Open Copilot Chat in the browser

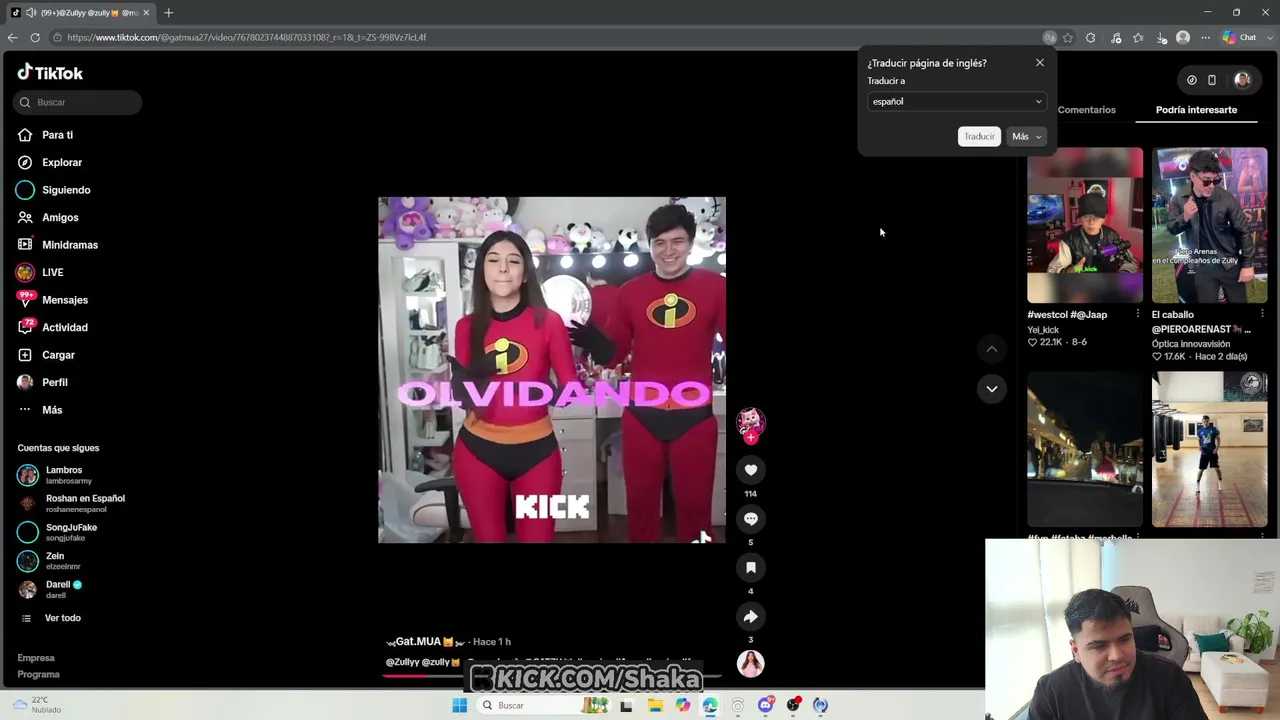pyautogui.click(x=1240, y=38)
